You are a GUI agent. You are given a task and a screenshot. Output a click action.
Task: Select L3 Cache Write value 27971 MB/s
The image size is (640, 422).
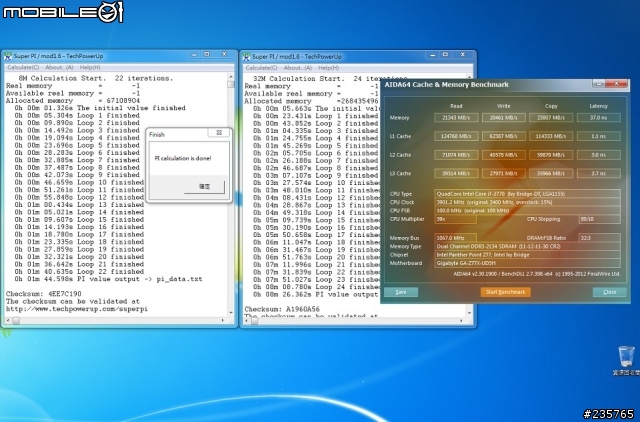pyautogui.click(x=503, y=173)
